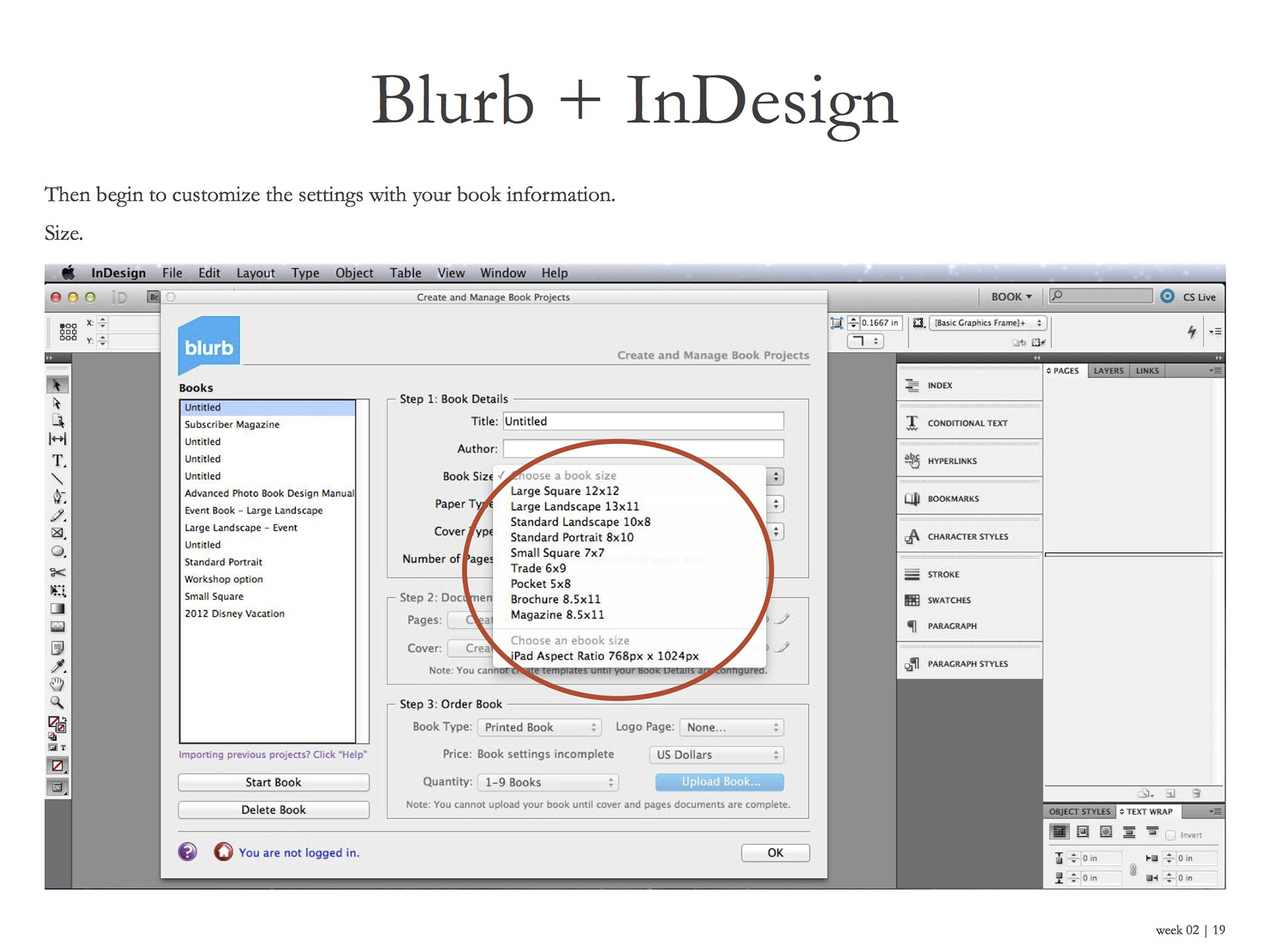Switch to the Object Styles tab

click(x=1079, y=811)
